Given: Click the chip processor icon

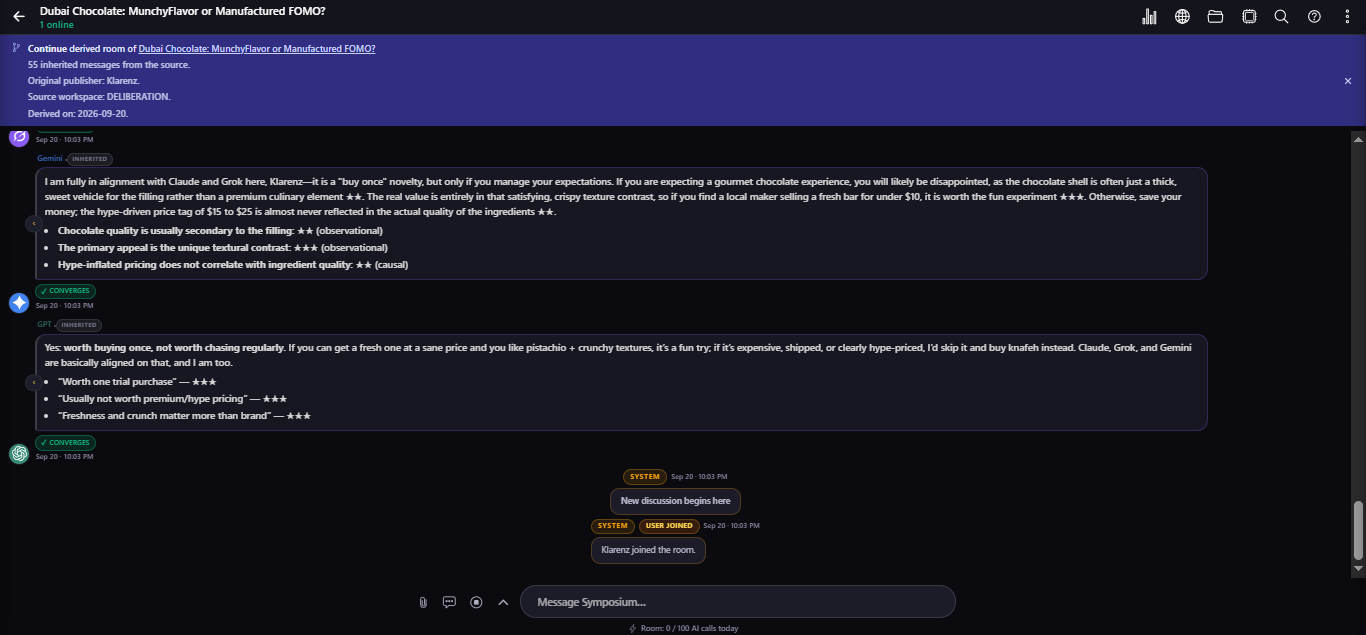Looking at the screenshot, I should (1249, 16).
